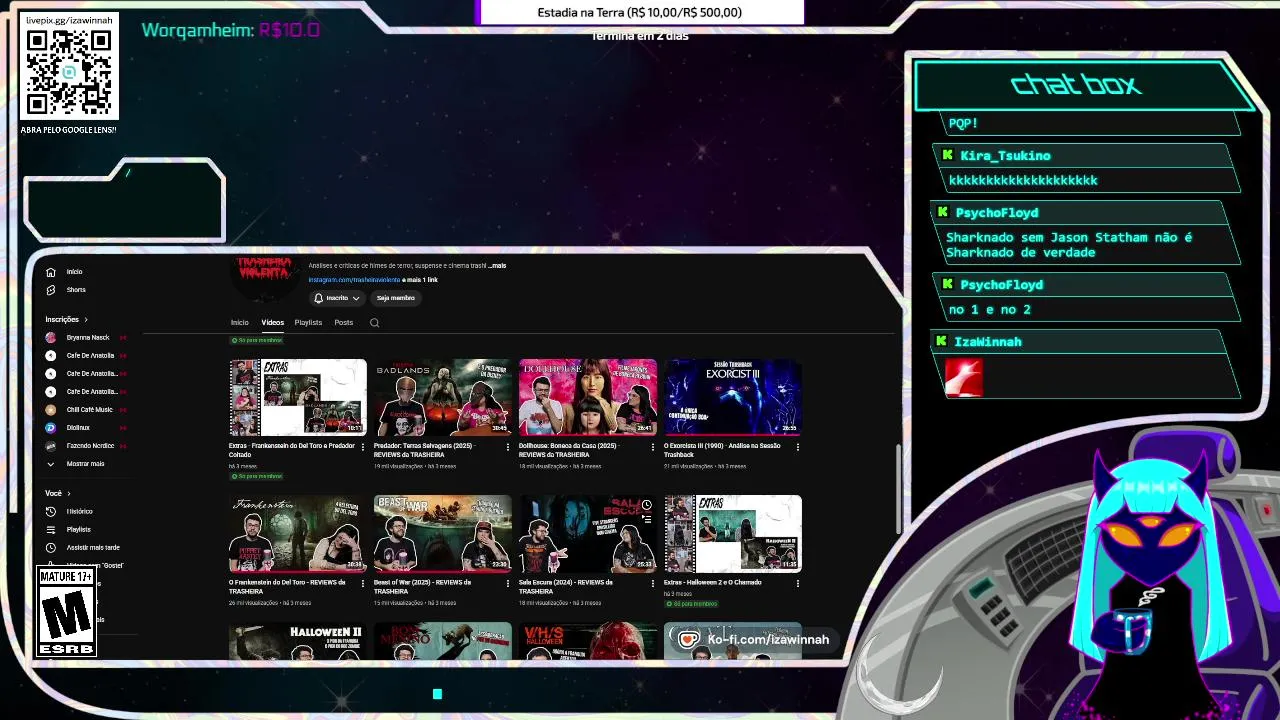The image size is (1280, 720).
Task: Open options menu for O Exorcista III video
Action: pos(798,447)
